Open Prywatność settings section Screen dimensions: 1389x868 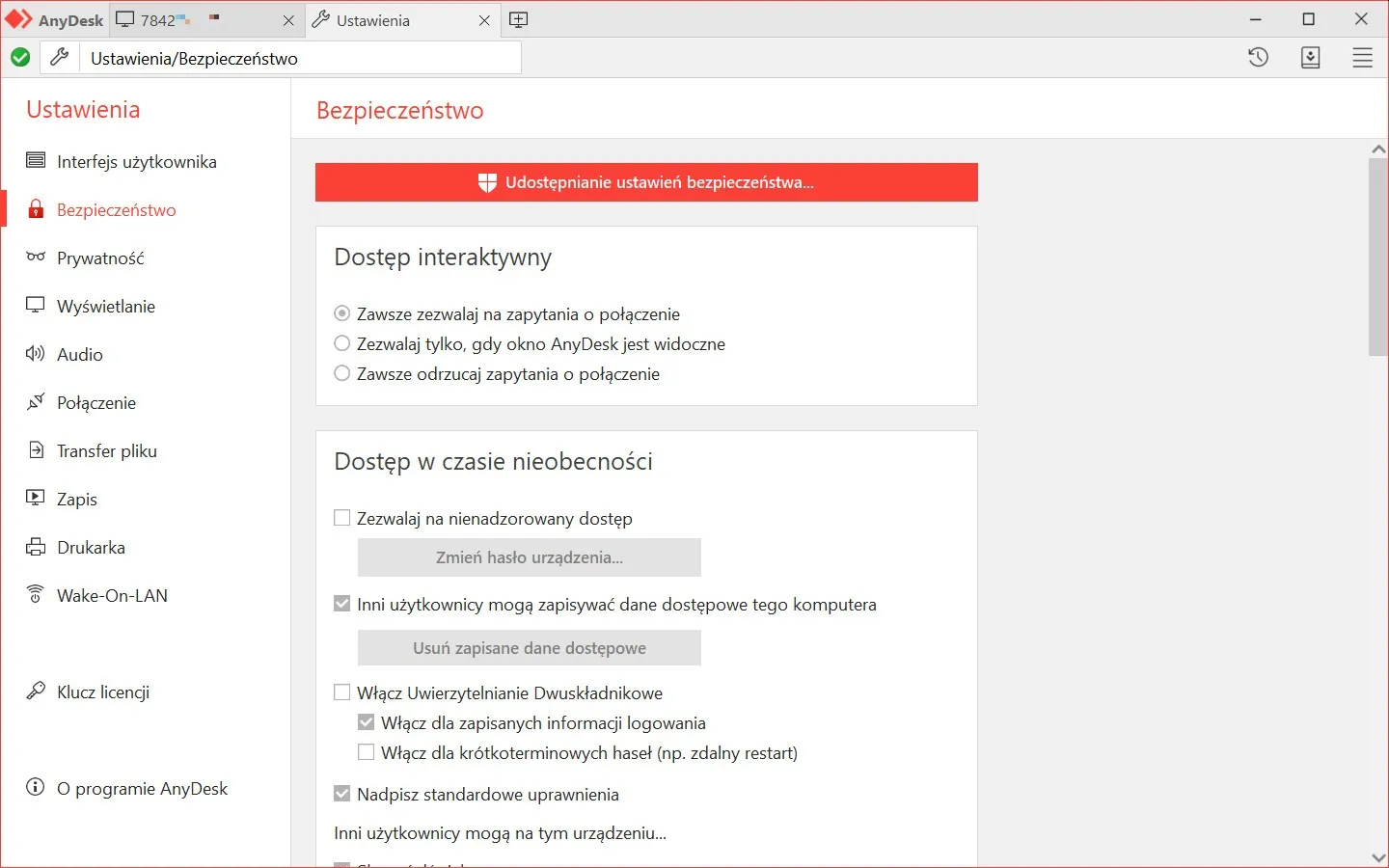[x=100, y=258]
